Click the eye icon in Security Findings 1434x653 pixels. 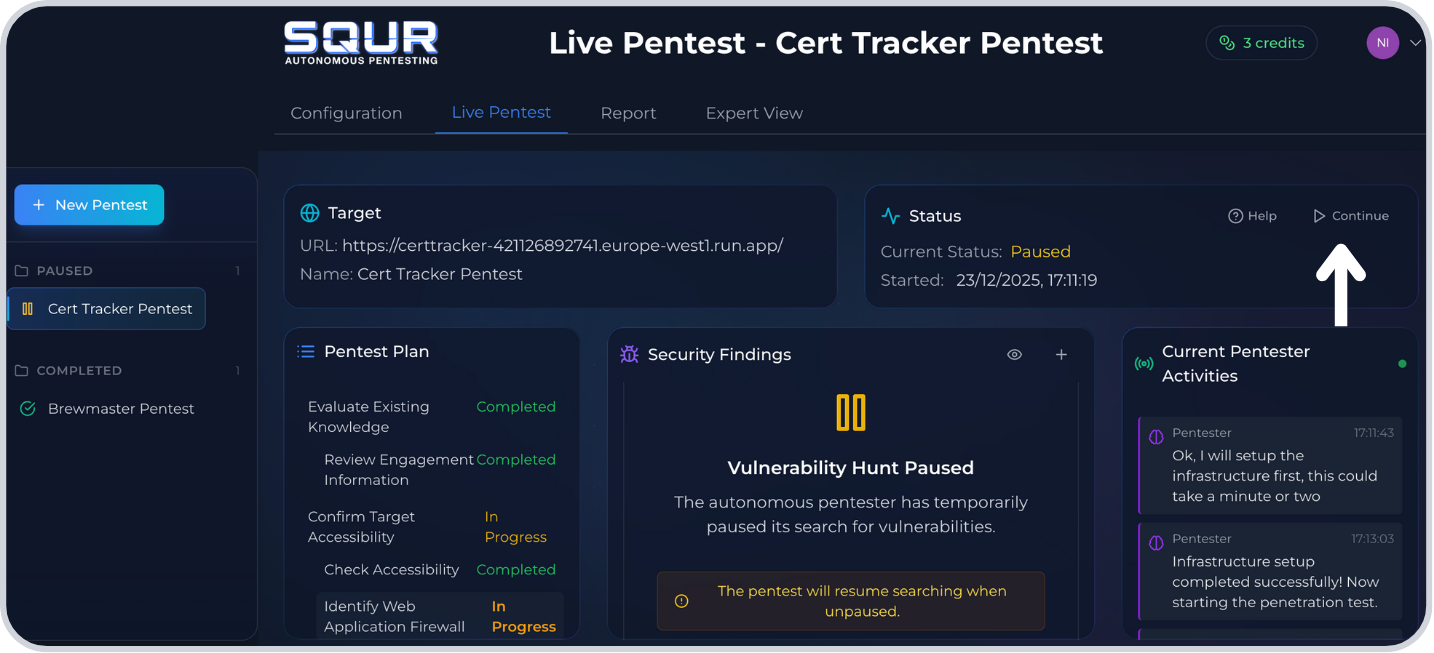[x=1014, y=355]
